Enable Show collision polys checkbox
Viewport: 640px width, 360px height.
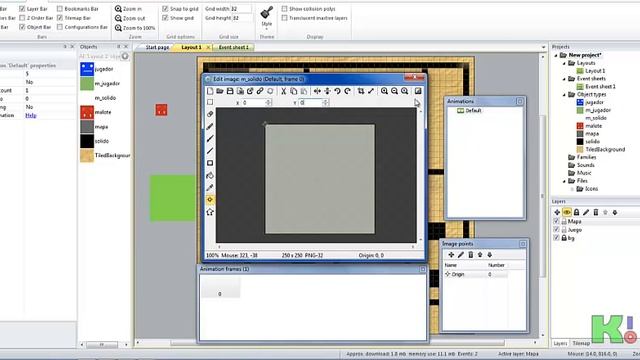tap(284, 9)
